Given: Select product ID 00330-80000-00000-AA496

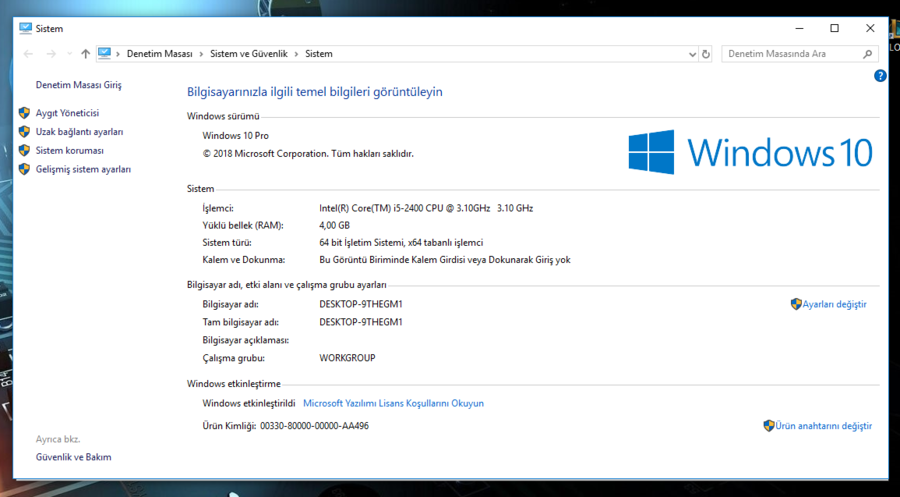Looking at the screenshot, I should tap(315, 426).
